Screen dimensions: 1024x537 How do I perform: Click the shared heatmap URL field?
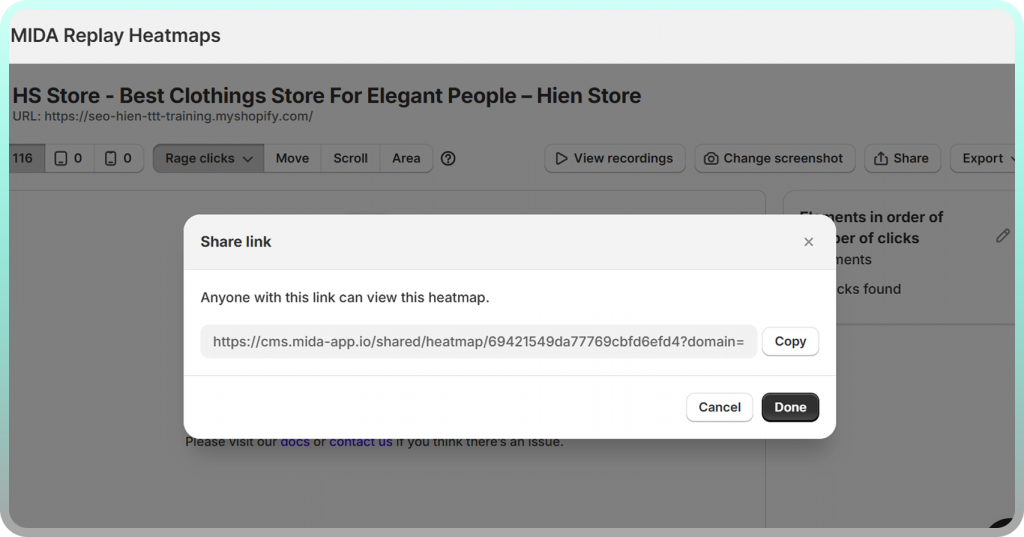click(x=478, y=341)
